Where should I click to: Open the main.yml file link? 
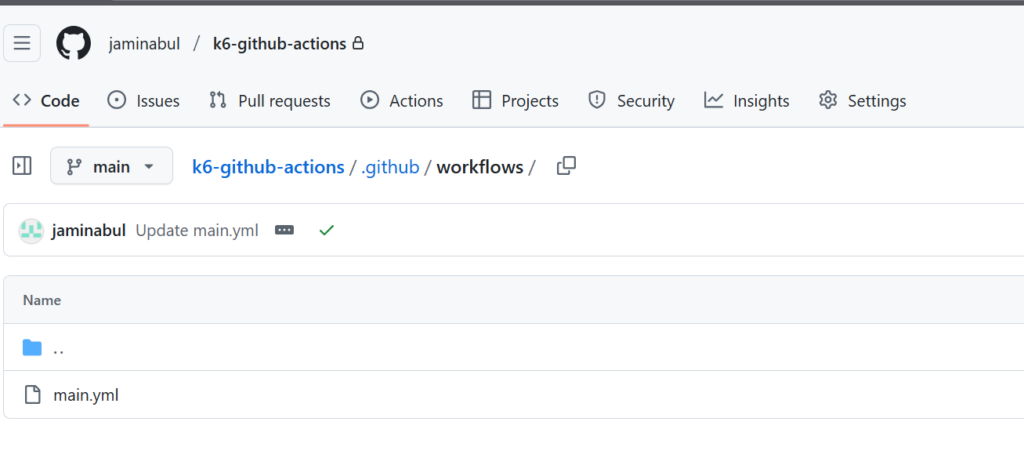click(x=86, y=395)
